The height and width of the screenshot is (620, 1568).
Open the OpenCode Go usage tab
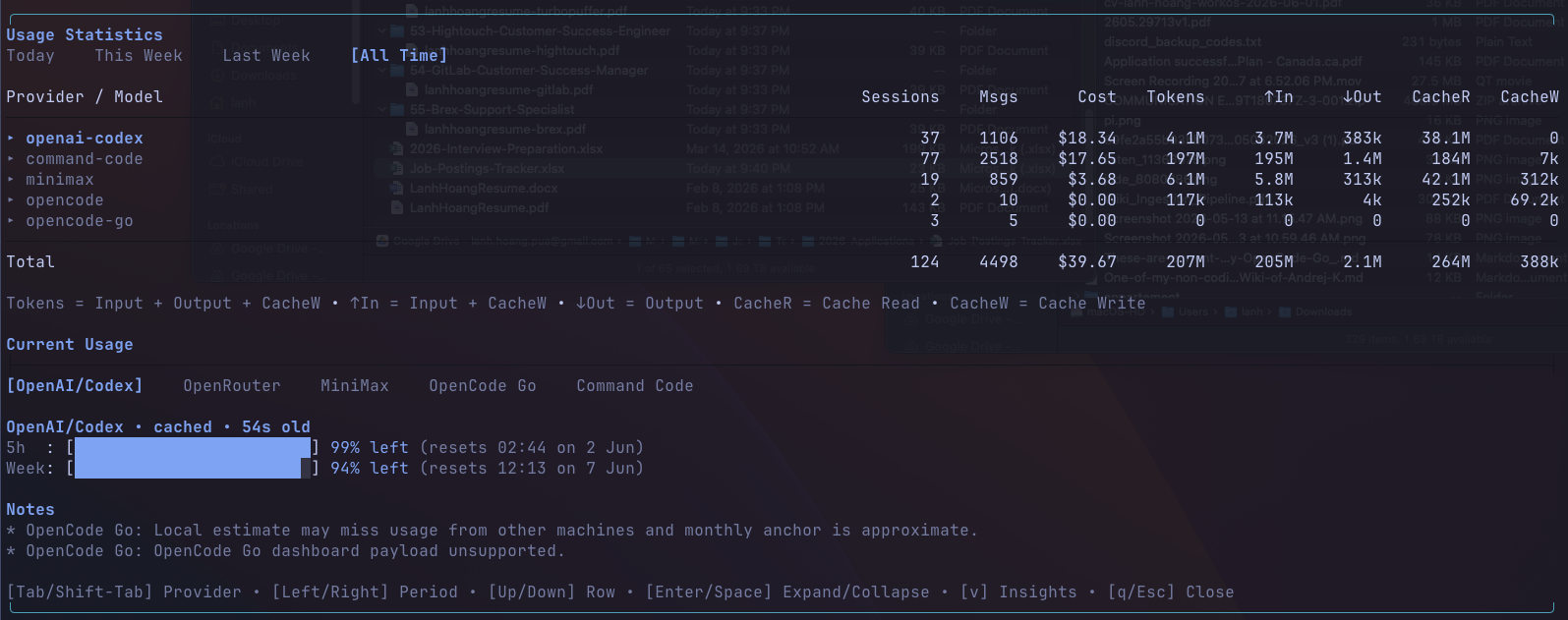pyautogui.click(x=483, y=386)
